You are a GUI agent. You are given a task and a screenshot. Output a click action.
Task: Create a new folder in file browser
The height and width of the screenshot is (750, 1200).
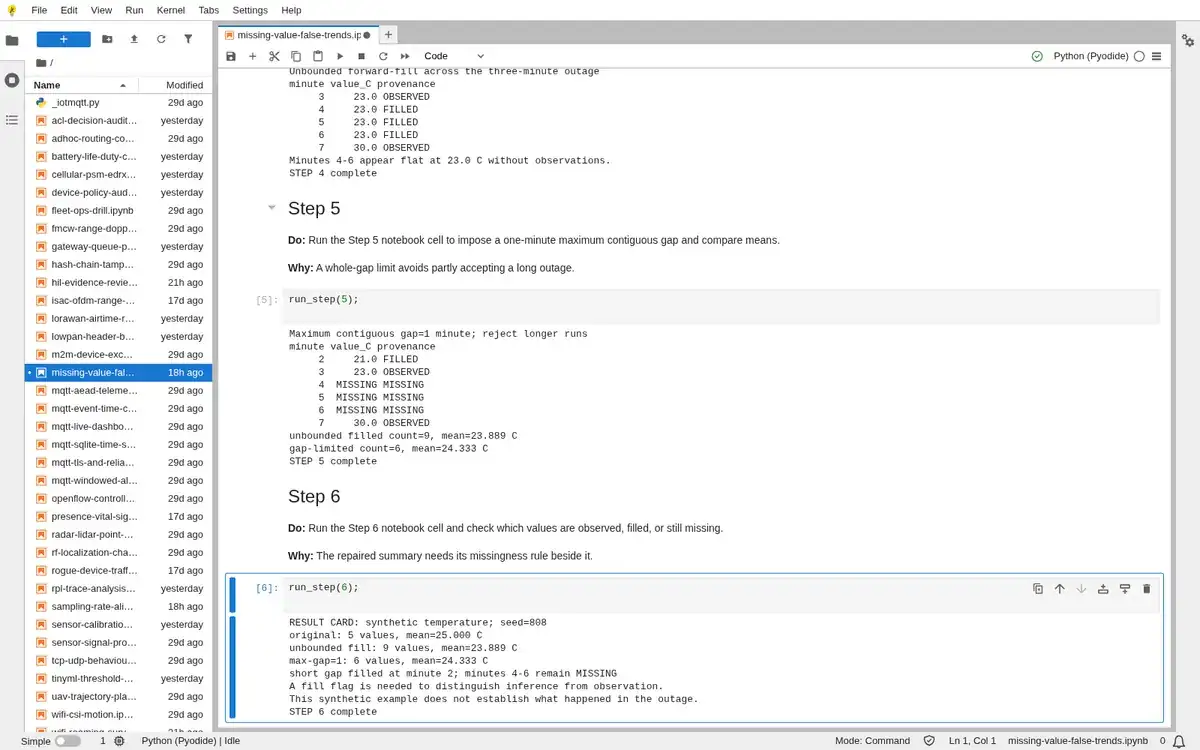click(107, 39)
